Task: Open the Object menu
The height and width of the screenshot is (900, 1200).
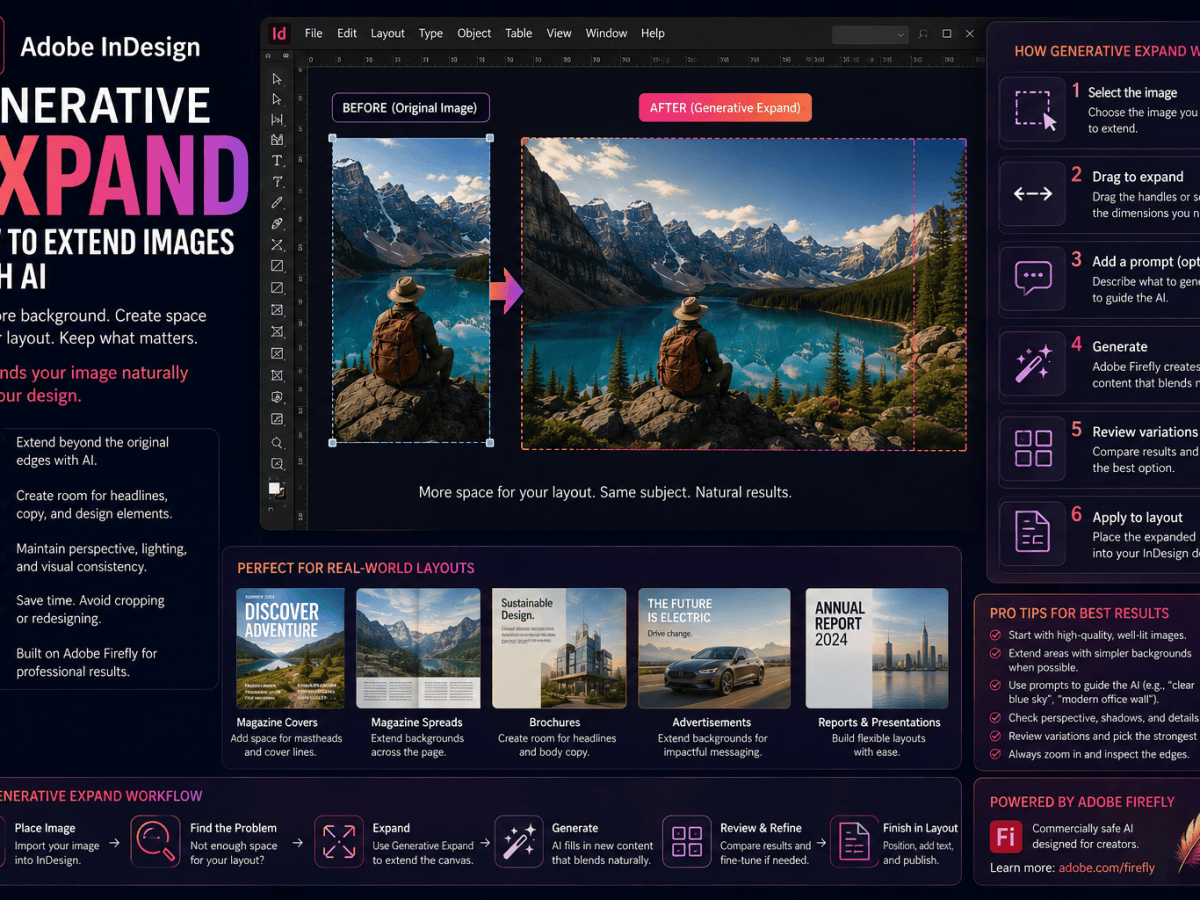Action: click(x=474, y=33)
